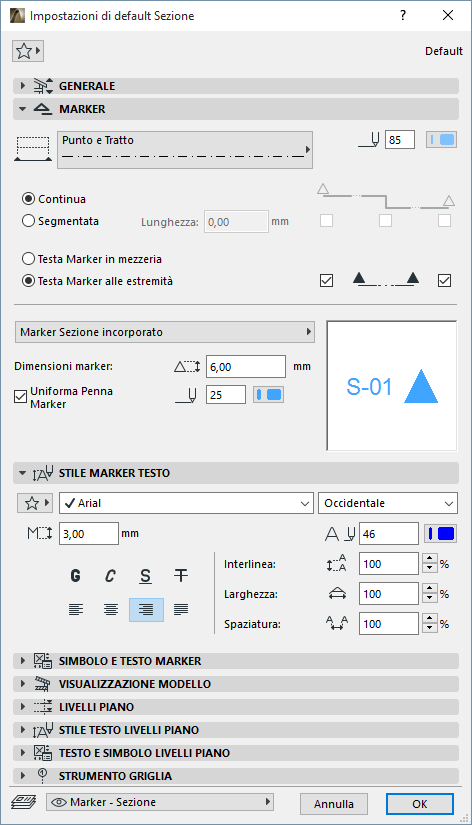Center-align the marker text
Viewport: 472px width, 825px height.
point(111,610)
